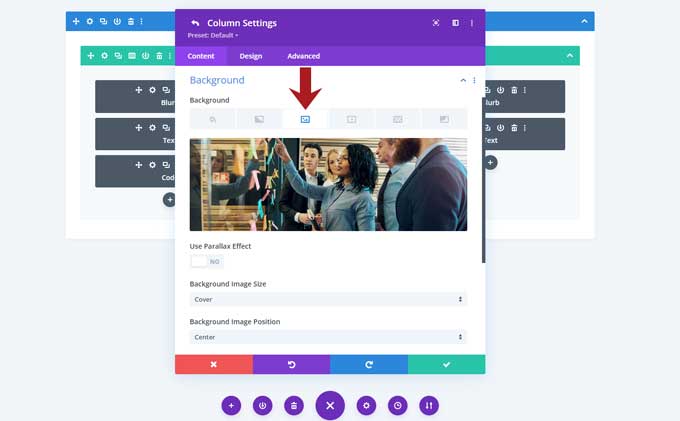Switch to the Advanced tab
Viewport: 680px width, 421px height.
(303, 56)
